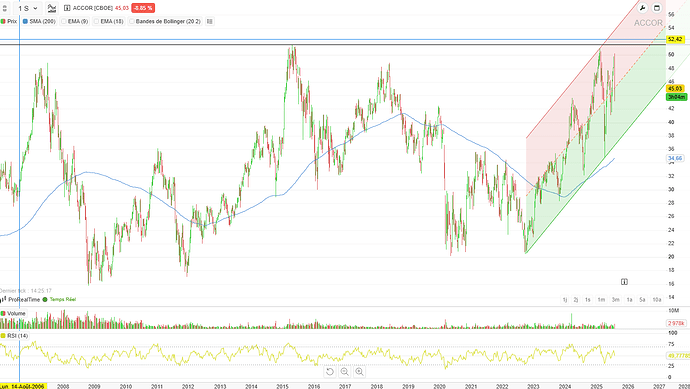This screenshot has height=389, width=690.
Task: Click the 45,03 current price tag on axis
Action: tap(675, 88)
